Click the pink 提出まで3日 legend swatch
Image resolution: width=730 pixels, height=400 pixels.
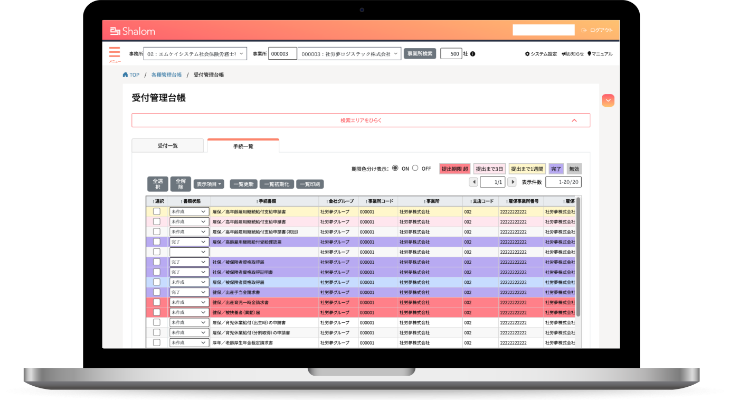(489, 169)
